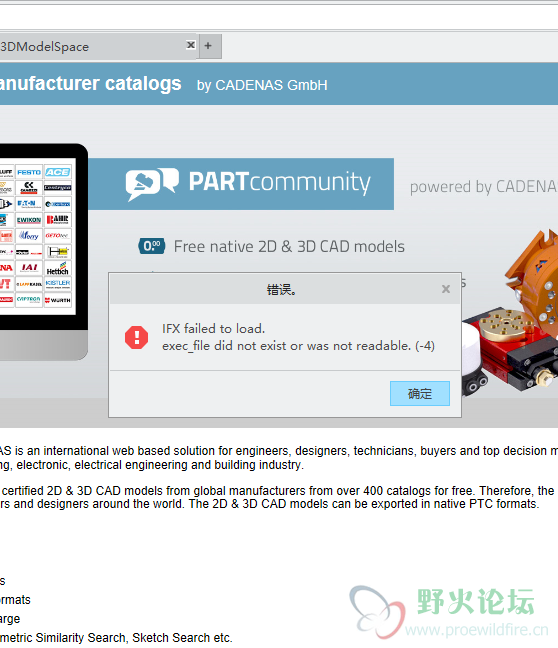Screen dimensions: 558x648
Task: Click the Hettich logo tile
Action: pos(57,269)
